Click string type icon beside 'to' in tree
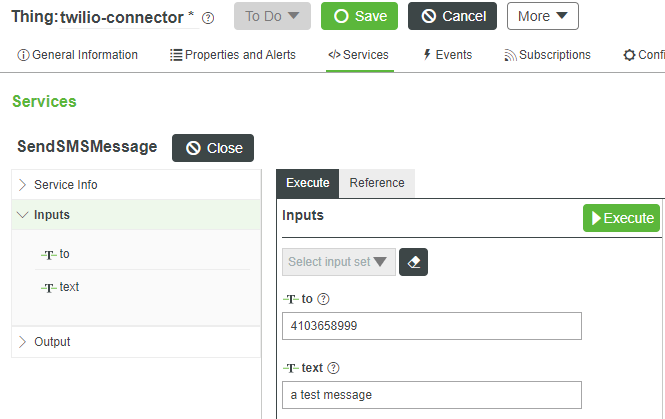 48,254
